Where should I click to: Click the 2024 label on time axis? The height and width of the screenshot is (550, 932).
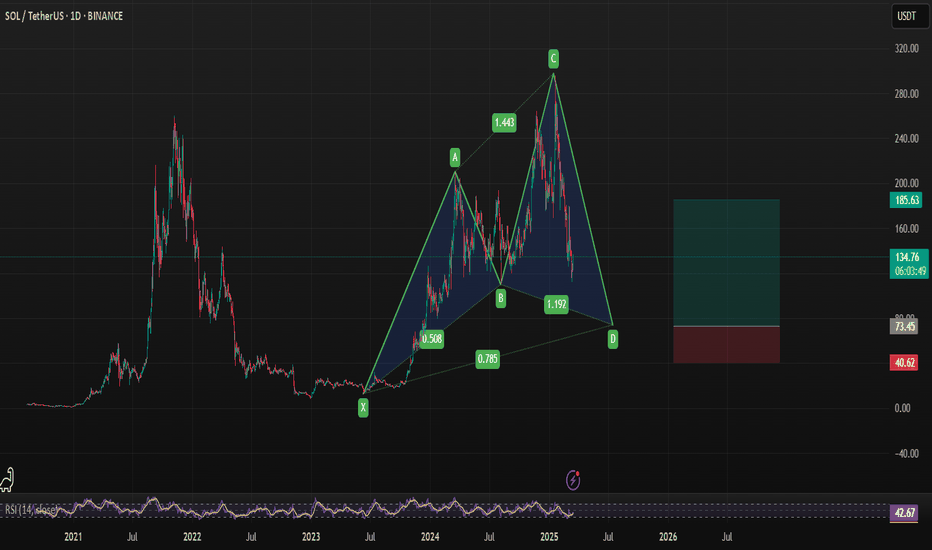coord(430,537)
